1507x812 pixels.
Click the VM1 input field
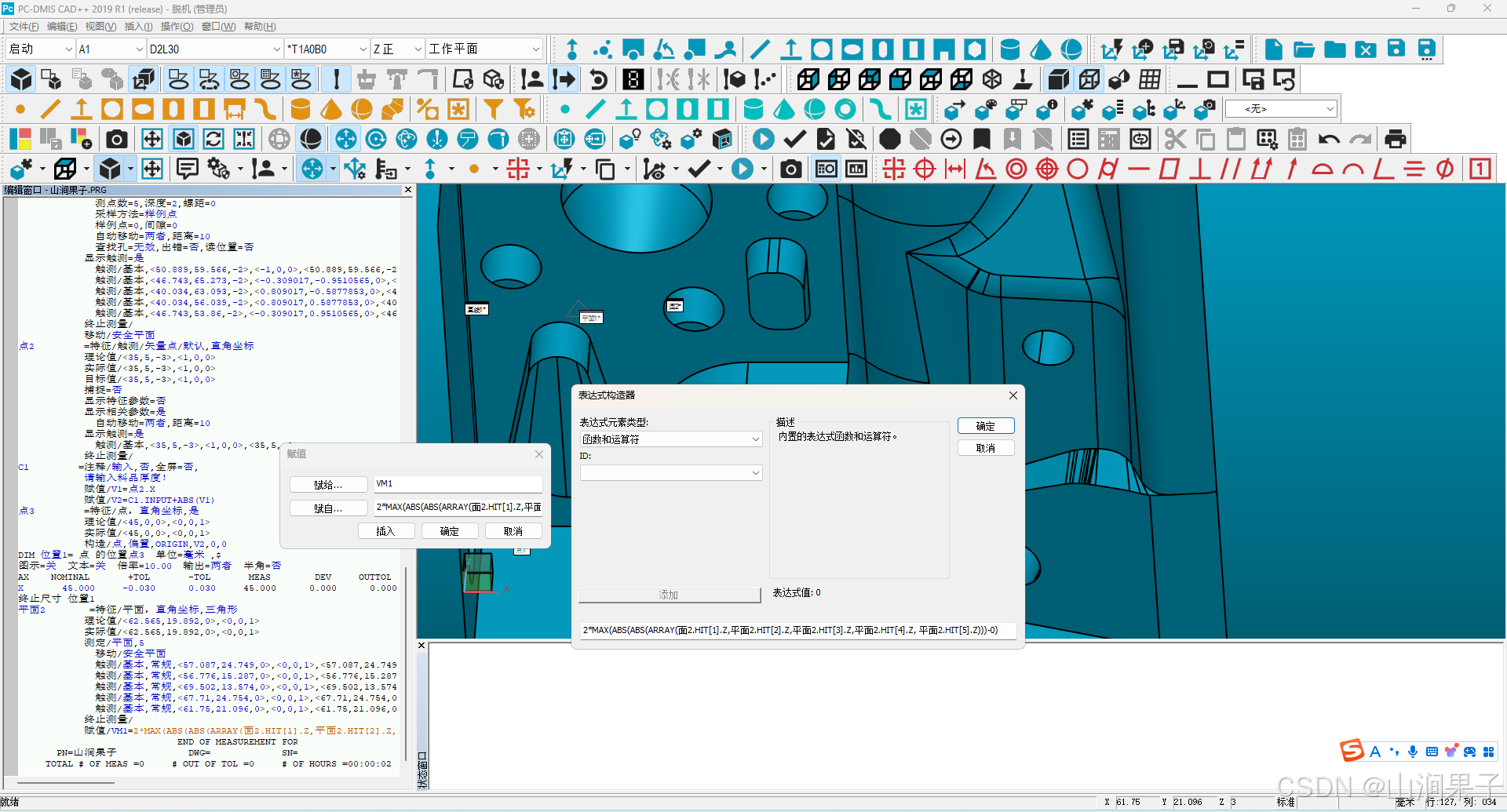458,484
